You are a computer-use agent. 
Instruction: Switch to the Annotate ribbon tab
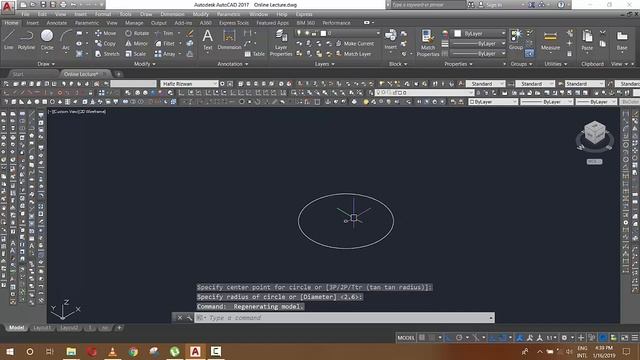(57, 23)
